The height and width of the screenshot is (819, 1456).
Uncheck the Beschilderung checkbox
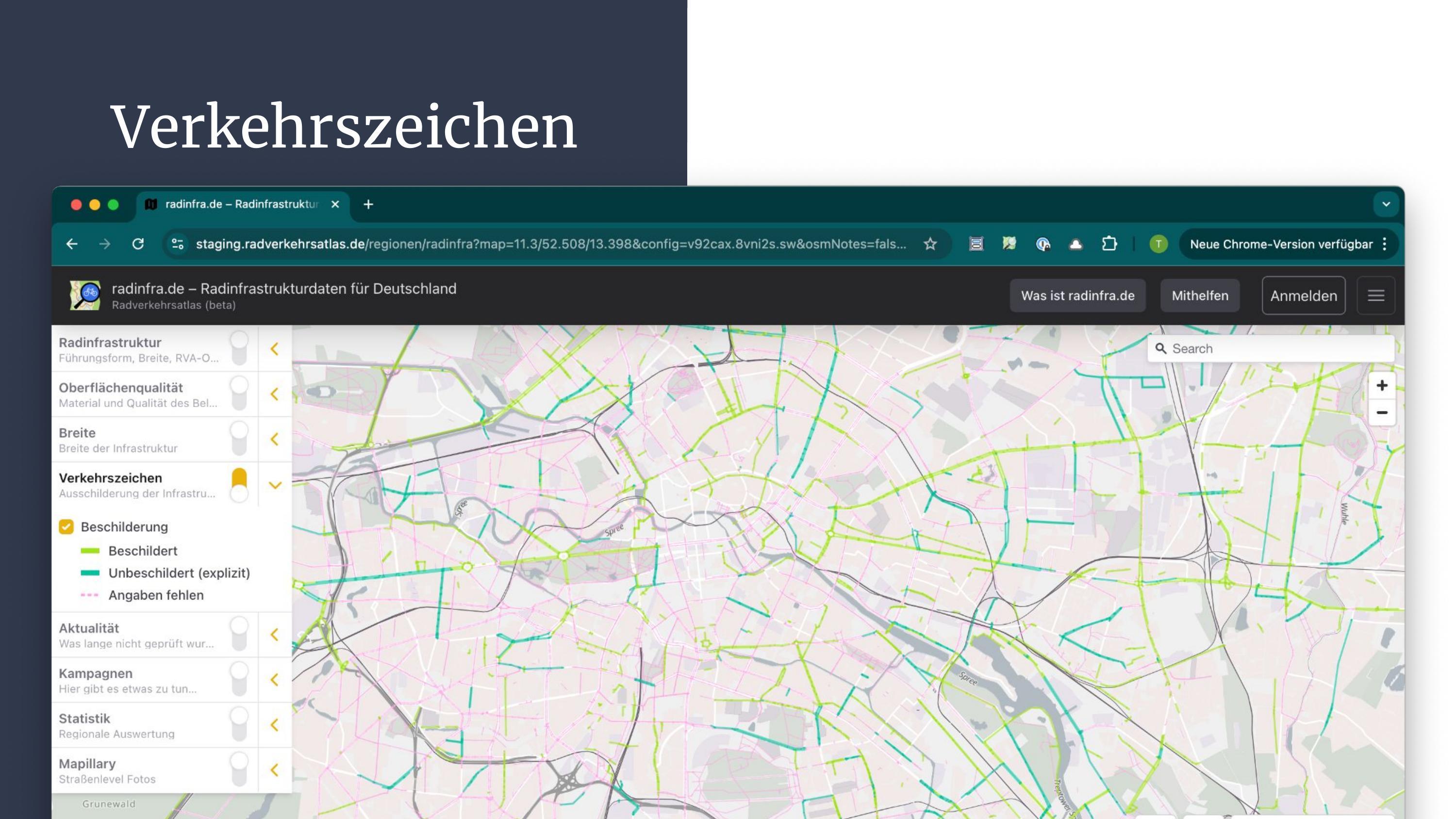66,527
